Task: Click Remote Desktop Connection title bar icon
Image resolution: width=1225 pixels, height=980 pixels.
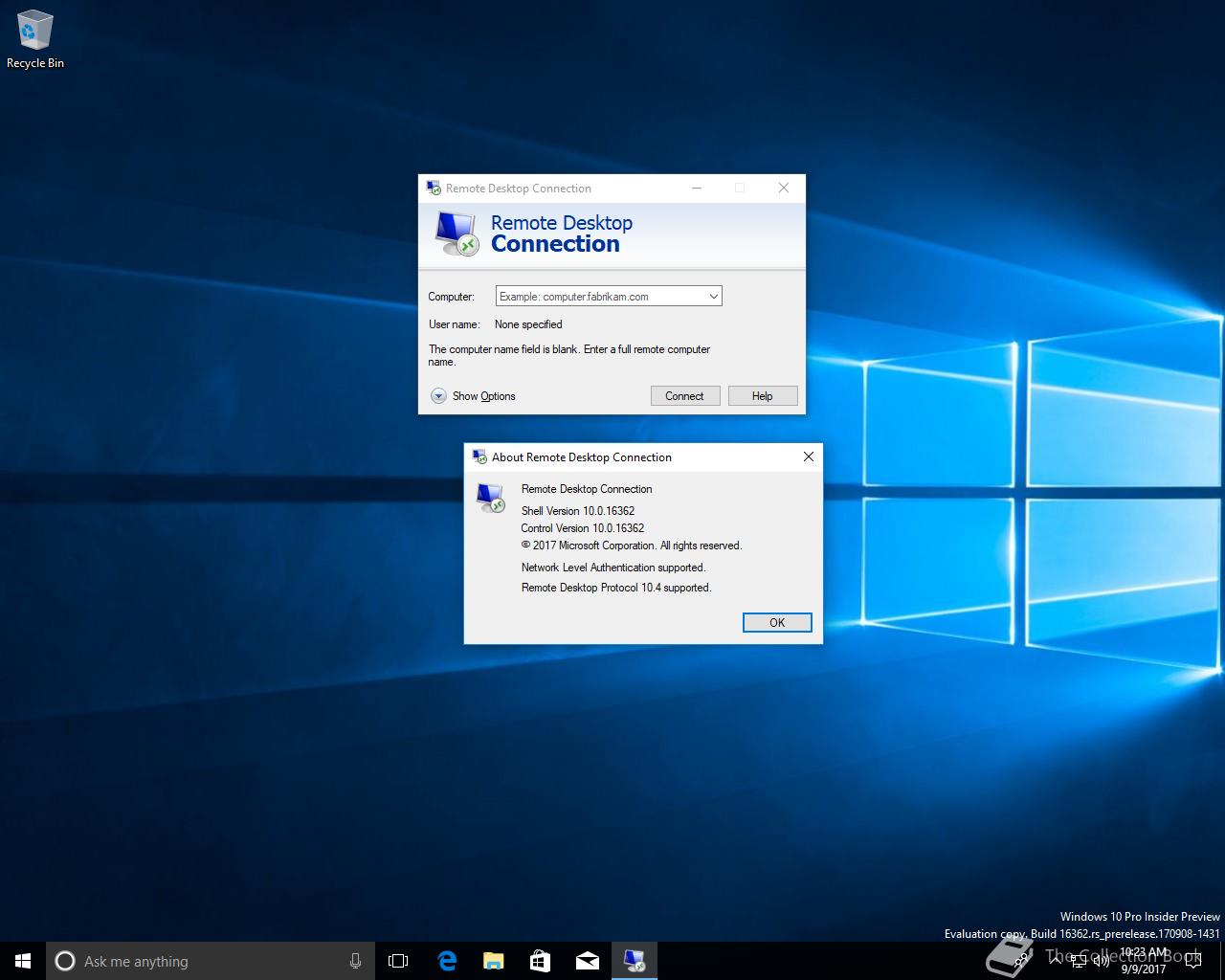Action: [x=434, y=188]
